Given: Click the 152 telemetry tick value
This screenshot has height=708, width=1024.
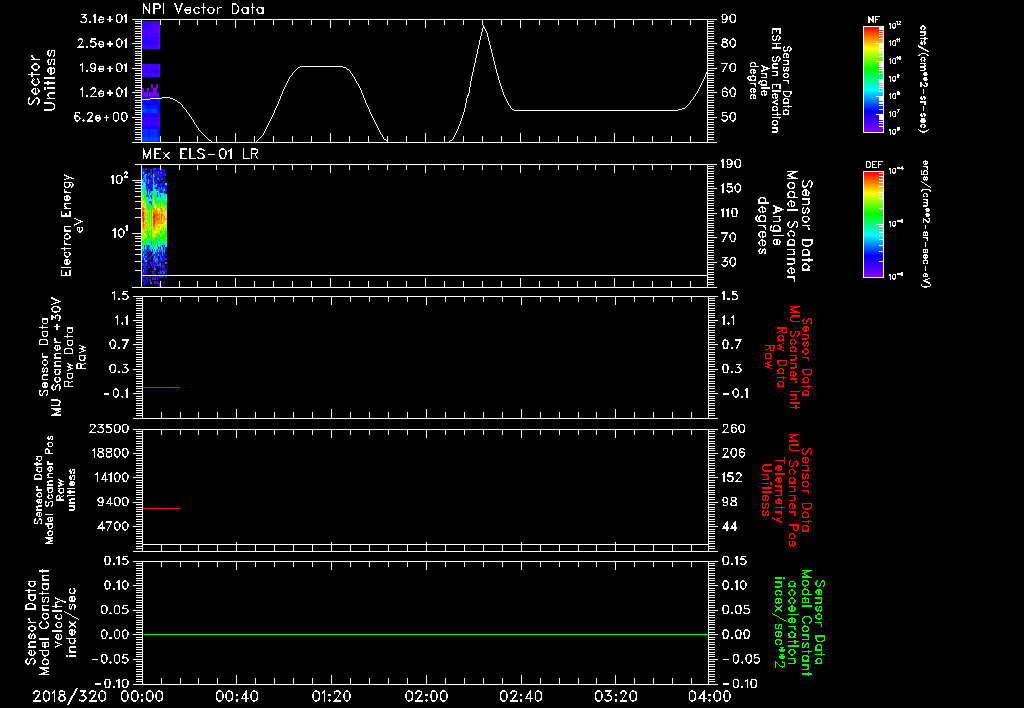Looking at the screenshot, I should 733,477.
